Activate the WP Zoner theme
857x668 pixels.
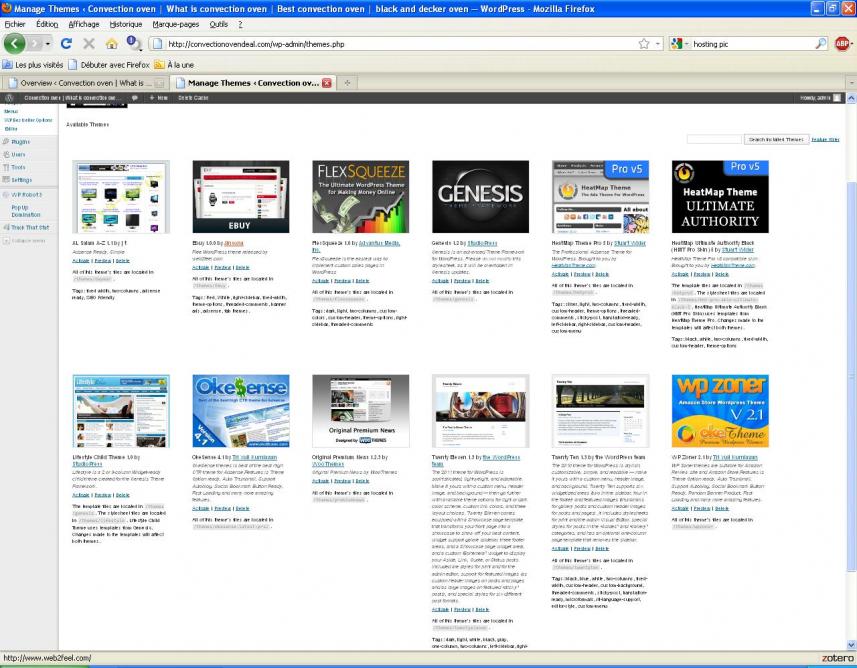pos(680,508)
